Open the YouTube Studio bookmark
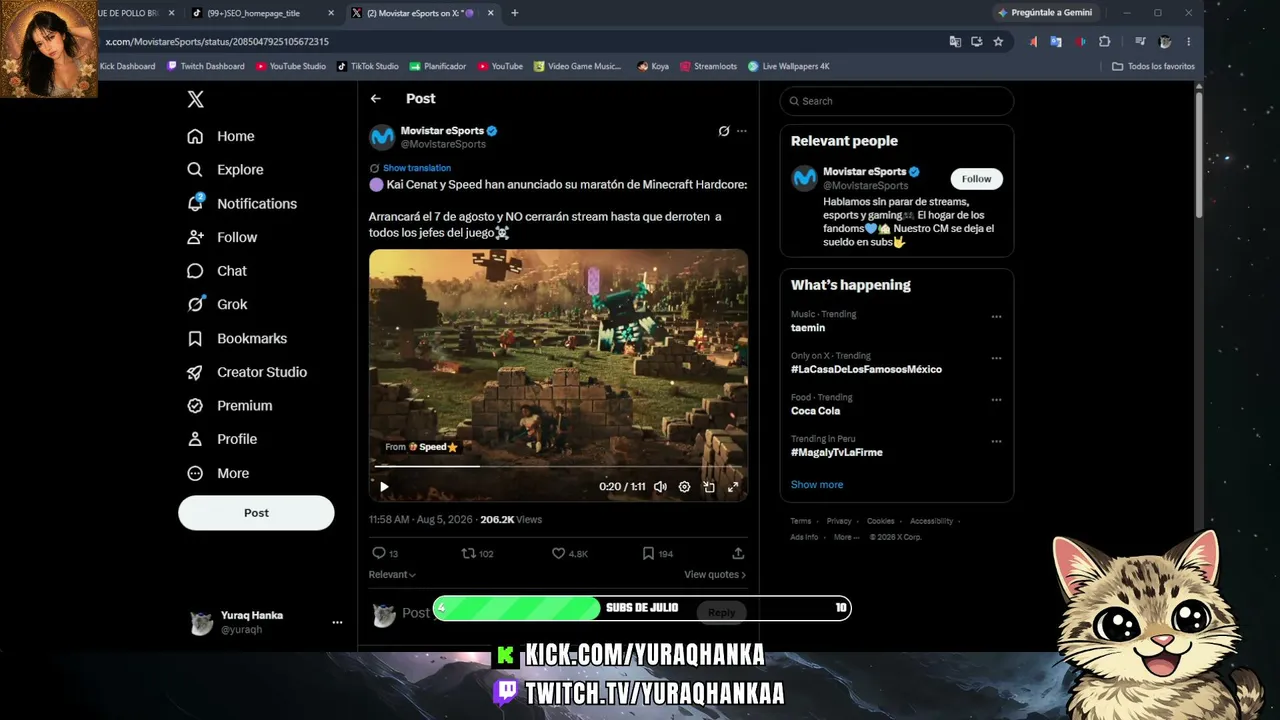The width and height of the screenshot is (1280, 720). [x=291, y=66]
